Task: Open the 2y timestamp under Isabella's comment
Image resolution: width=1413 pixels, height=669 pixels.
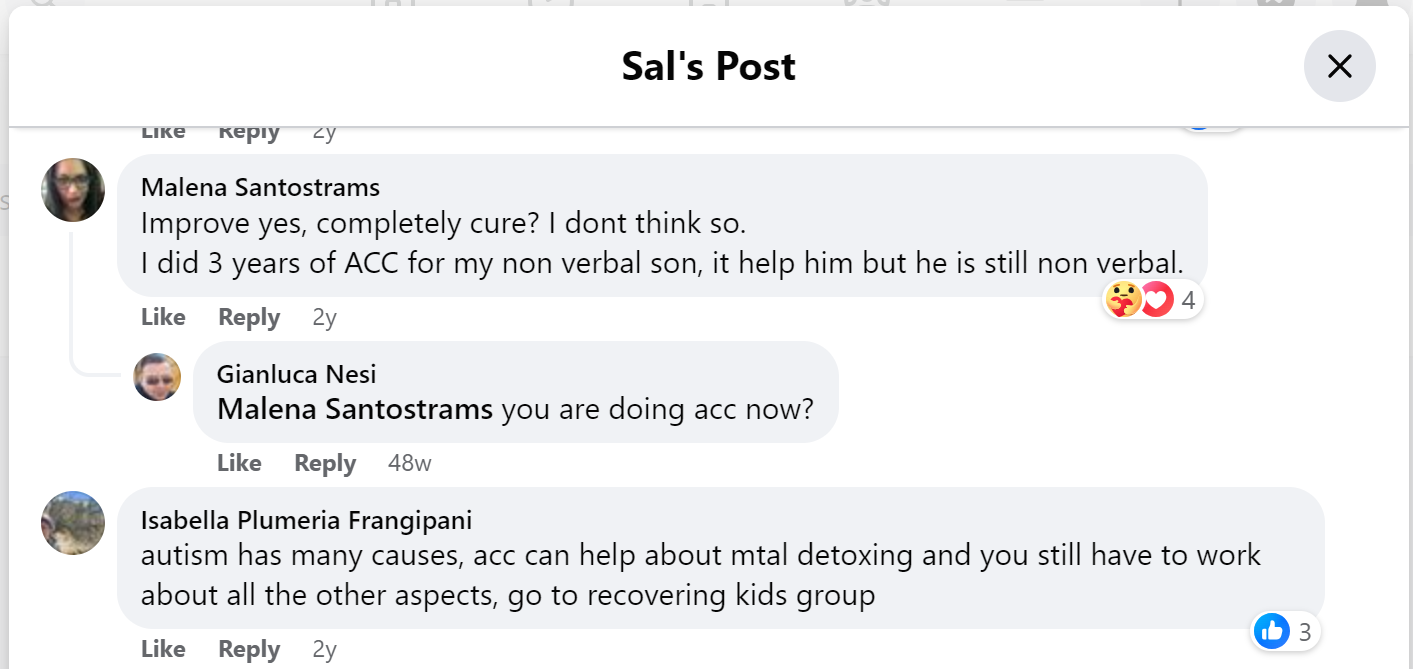Action: [x=325, y=649]
